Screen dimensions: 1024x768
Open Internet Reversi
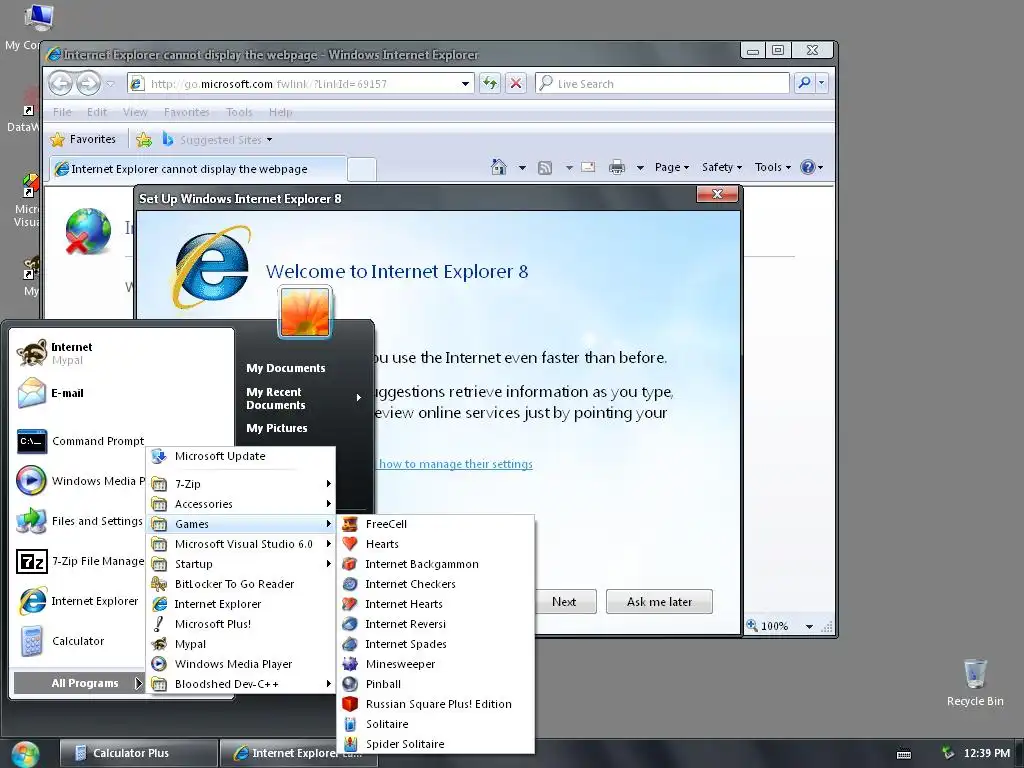(436, 624)
